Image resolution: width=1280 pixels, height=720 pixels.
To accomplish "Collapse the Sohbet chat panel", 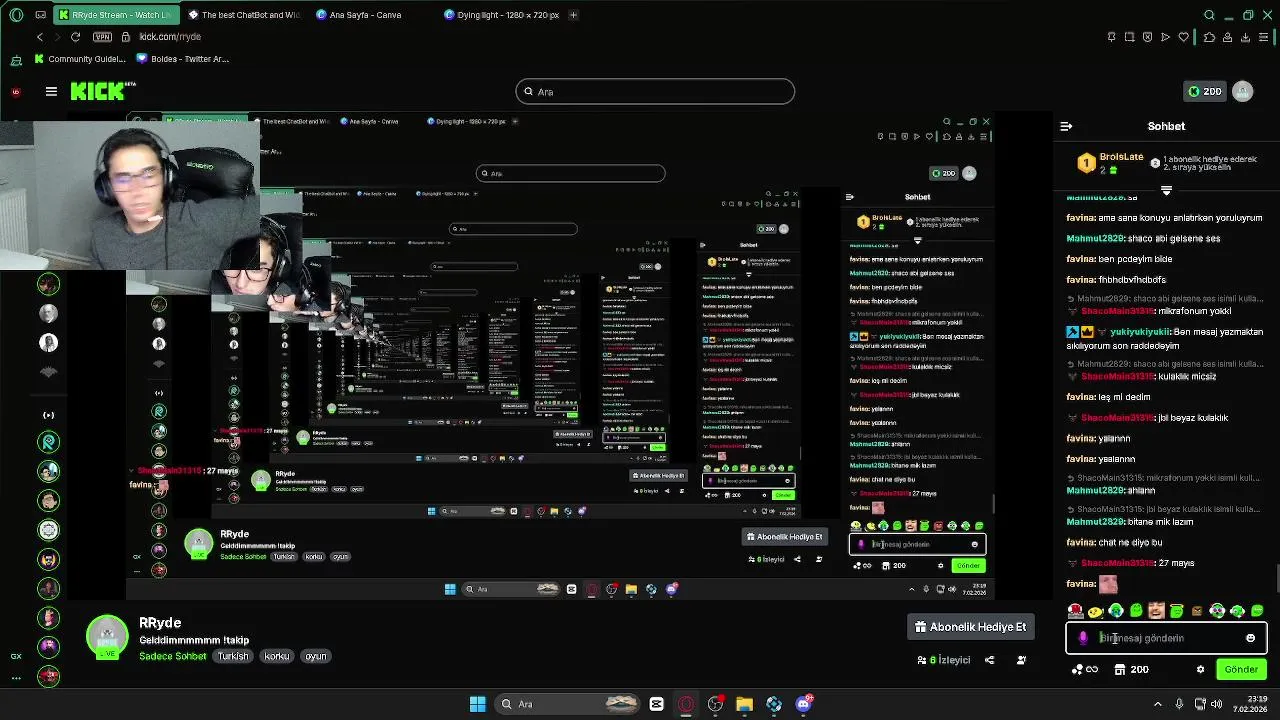I will pyautogui.click(x=1066, y=126).
